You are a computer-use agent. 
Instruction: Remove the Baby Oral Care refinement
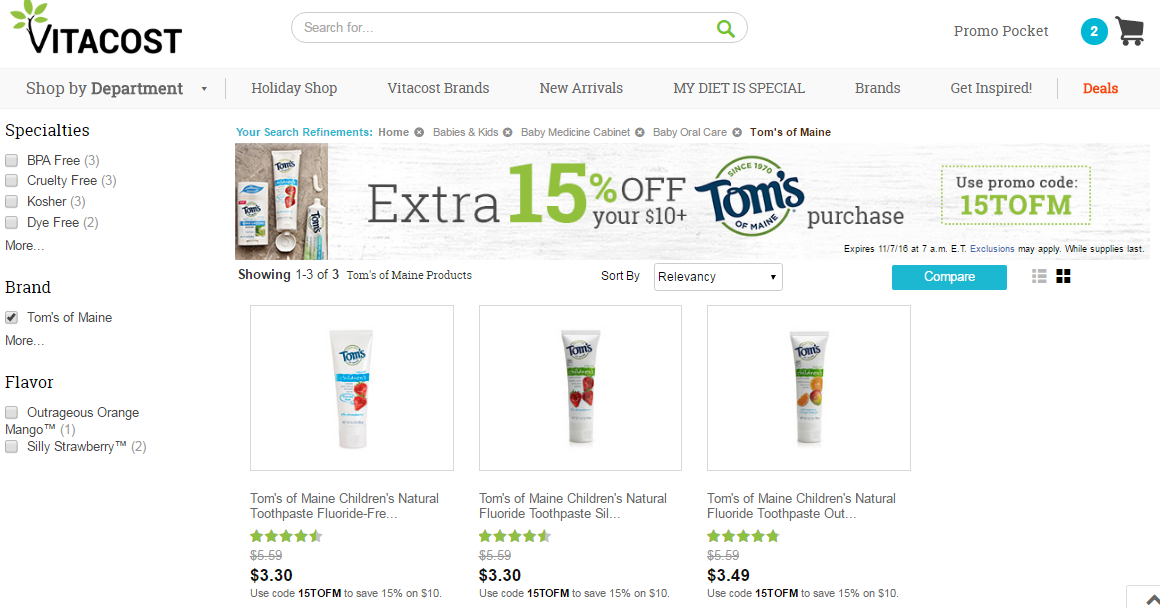click(737, 132)
